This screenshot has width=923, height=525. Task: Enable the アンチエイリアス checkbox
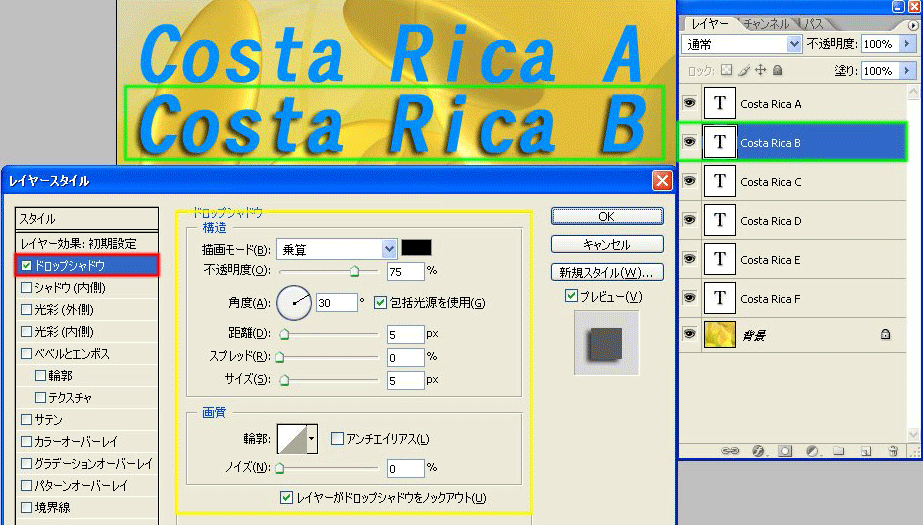pos(338,438)
